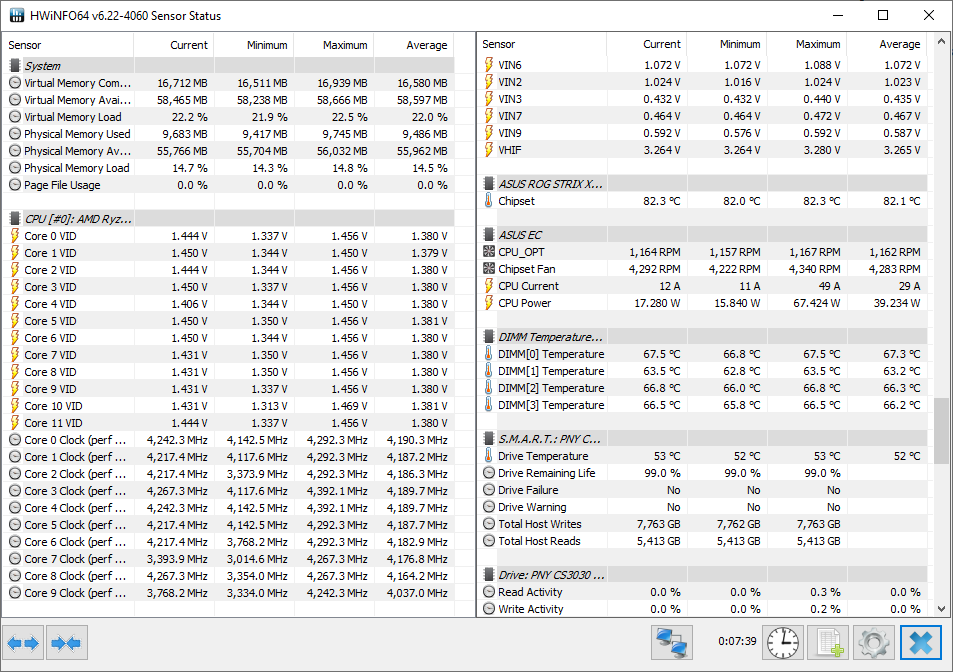The height and width of the screenshot is (672, 953).
Task: Click left pane Current column header
Action: point(174,45)
